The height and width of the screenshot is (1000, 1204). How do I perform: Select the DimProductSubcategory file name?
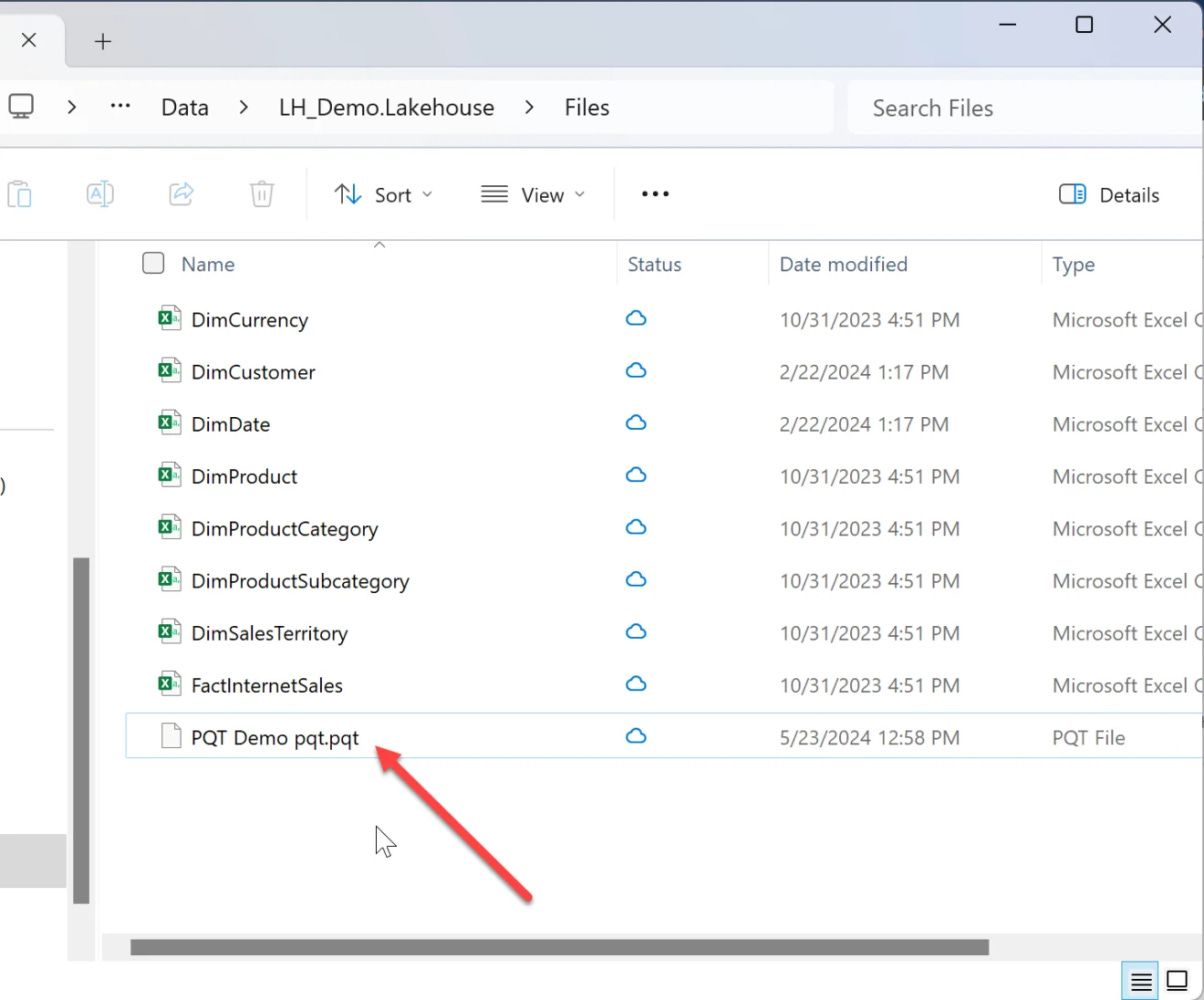[x=300, y=581]
